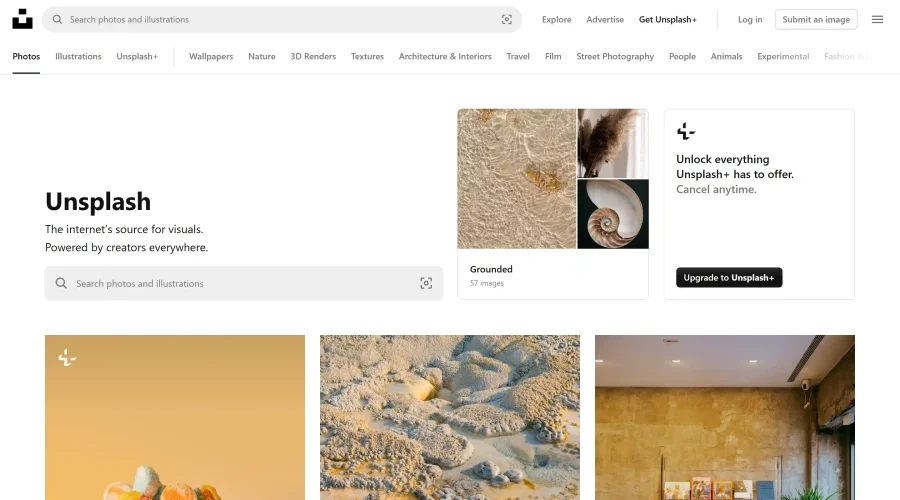Select the Photos tab

[26, 56]
